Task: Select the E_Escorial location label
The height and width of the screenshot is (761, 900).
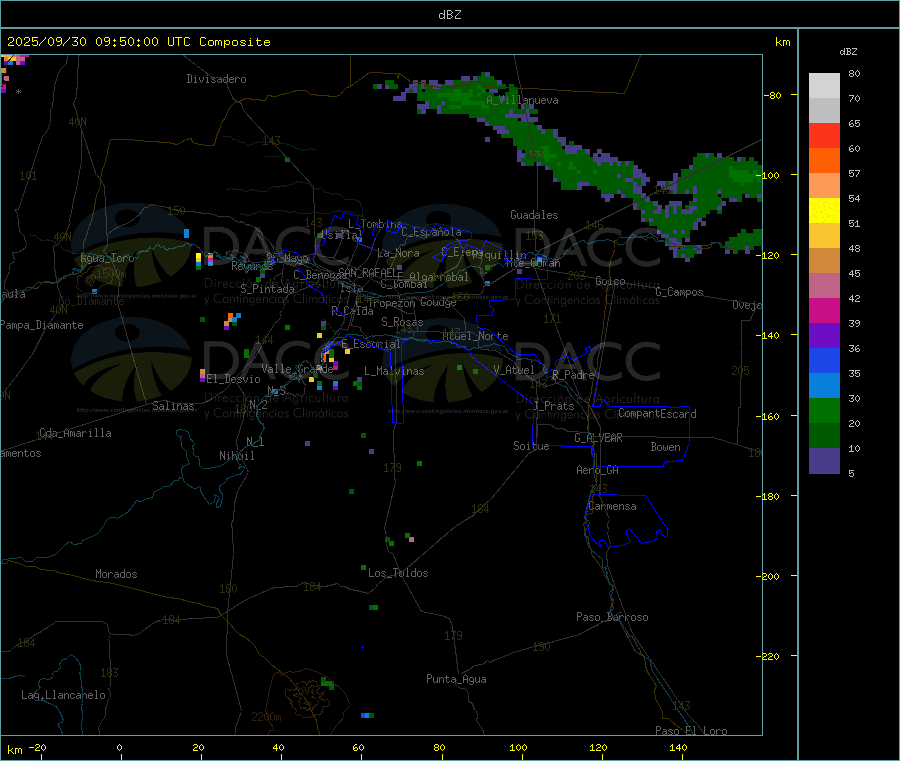Action: (x=370, y=344)
